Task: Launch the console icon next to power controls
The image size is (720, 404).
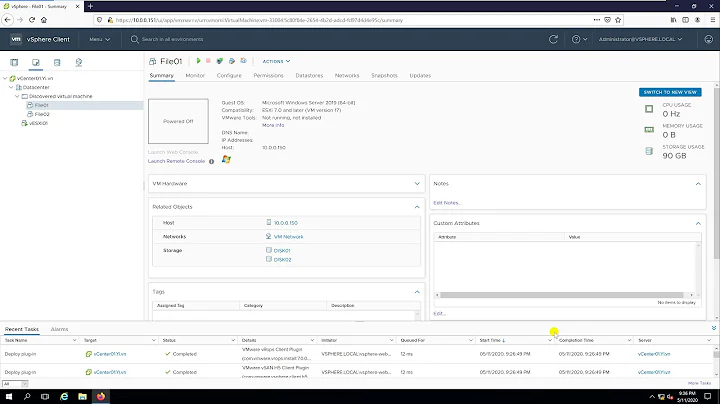Action: point(219,61)
